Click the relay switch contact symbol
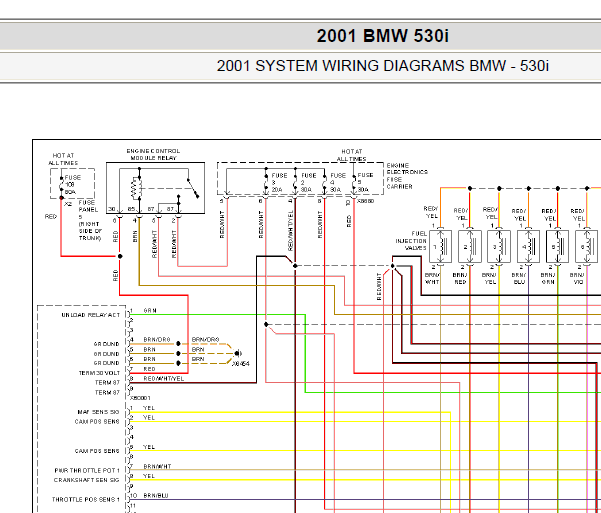Screen dimensions: 601x513 click(x=193, y=188)
